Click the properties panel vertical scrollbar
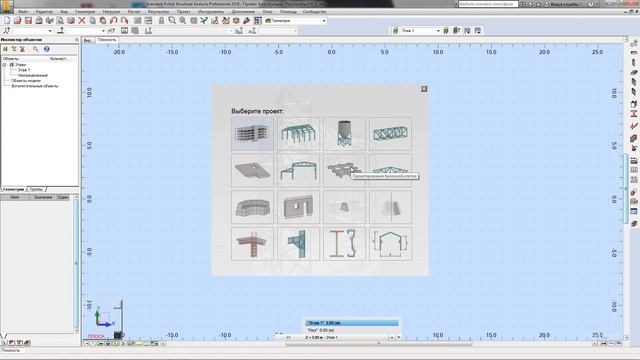 point(76,264)
